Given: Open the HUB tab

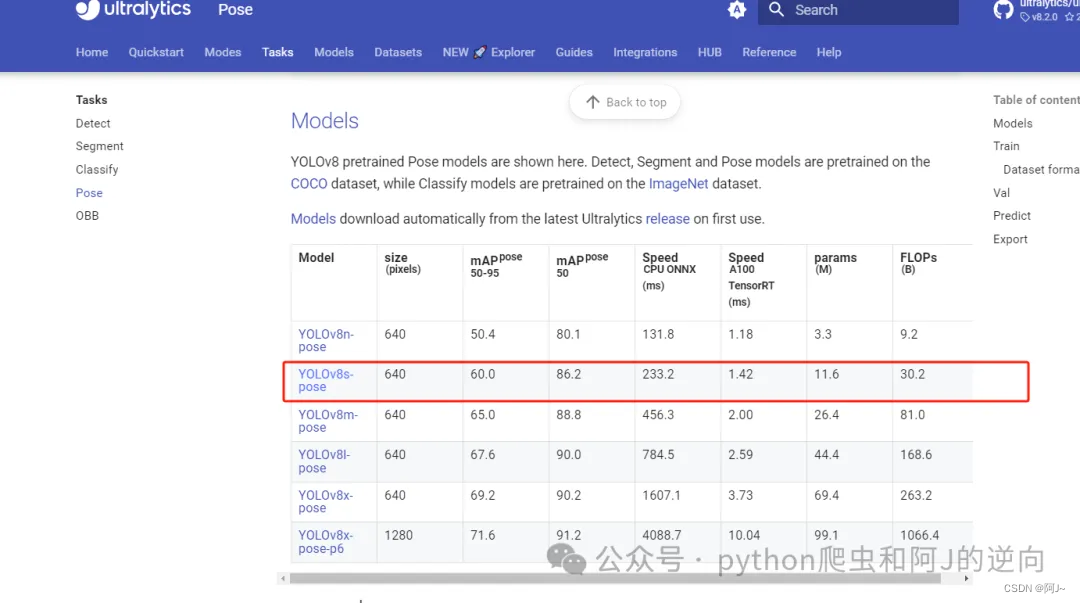Looking at the screenshot, I should point(709,52).
